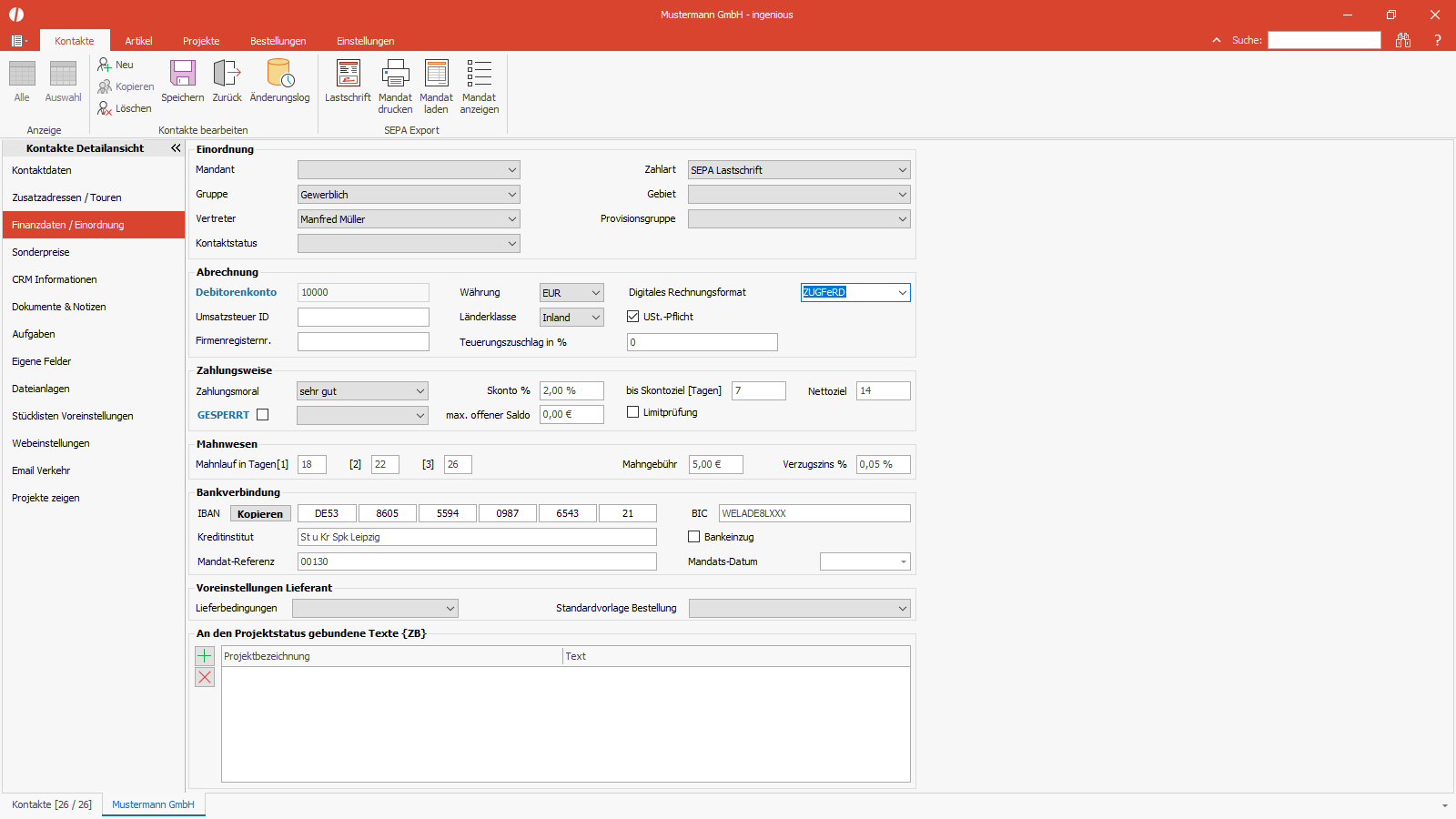Image resolution: width=1456 pixels, height=819 pixels.
Task: Click the Mandat laden icon
Action: (436, 74)
